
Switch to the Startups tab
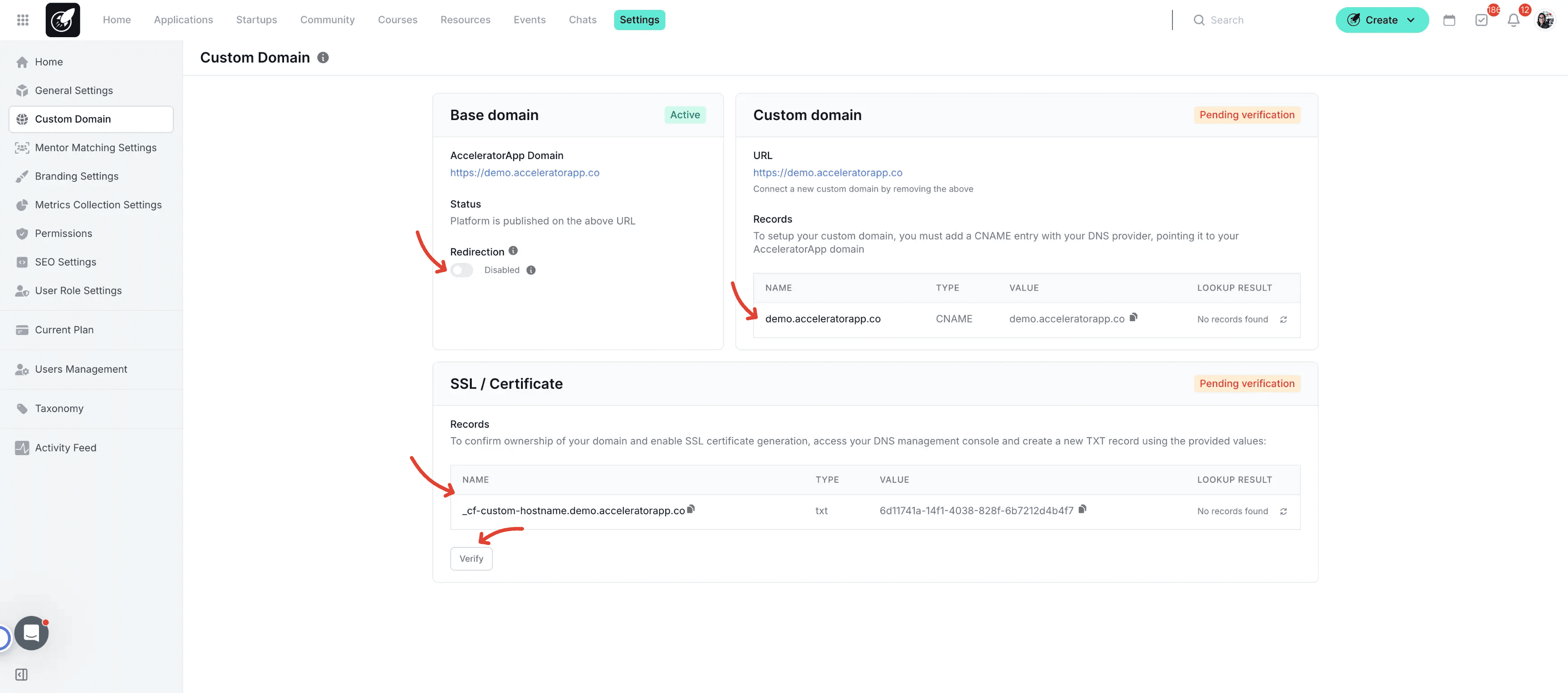(x=256, y=20)
